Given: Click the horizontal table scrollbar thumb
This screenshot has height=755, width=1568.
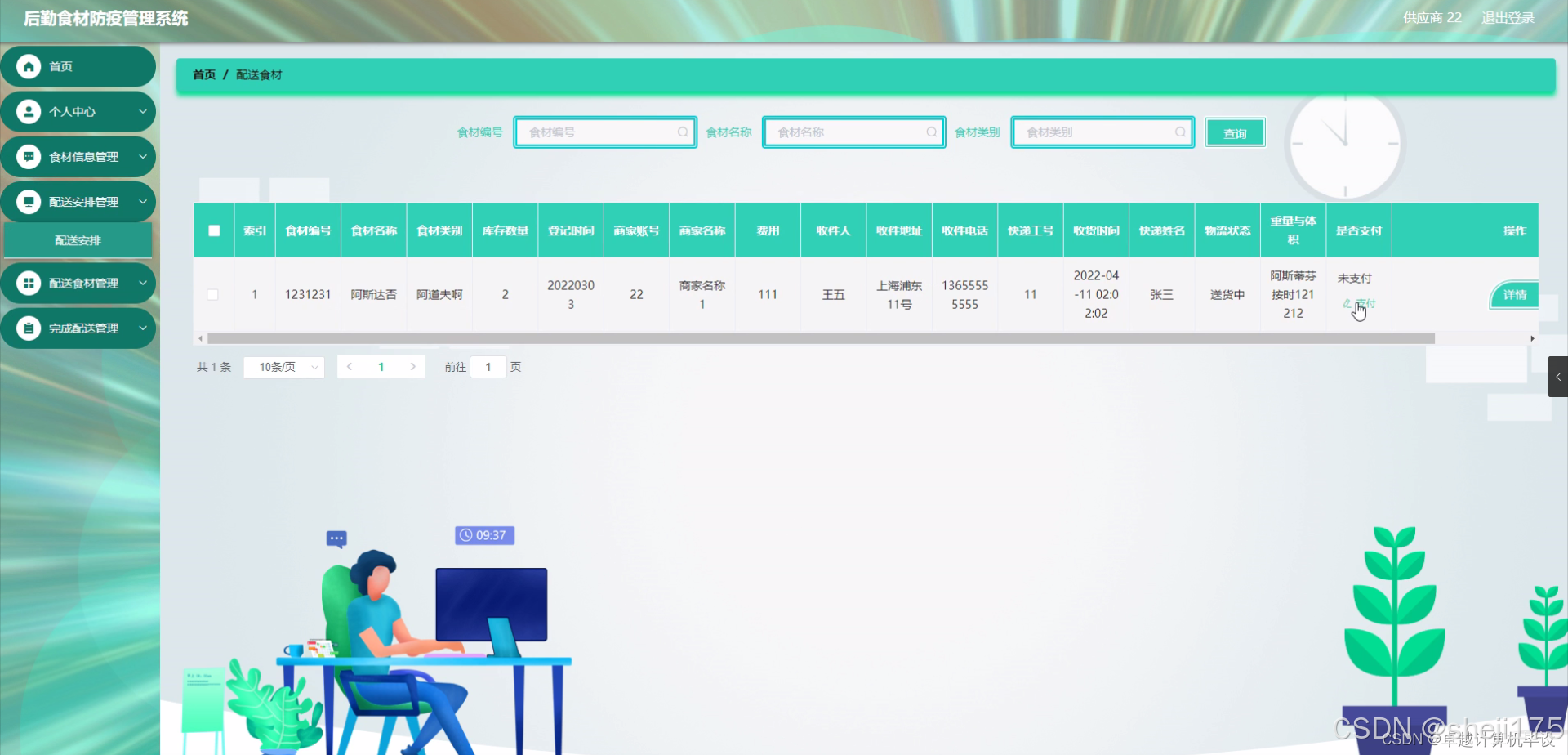Looking at the screenshot, I should pos(821,338).
